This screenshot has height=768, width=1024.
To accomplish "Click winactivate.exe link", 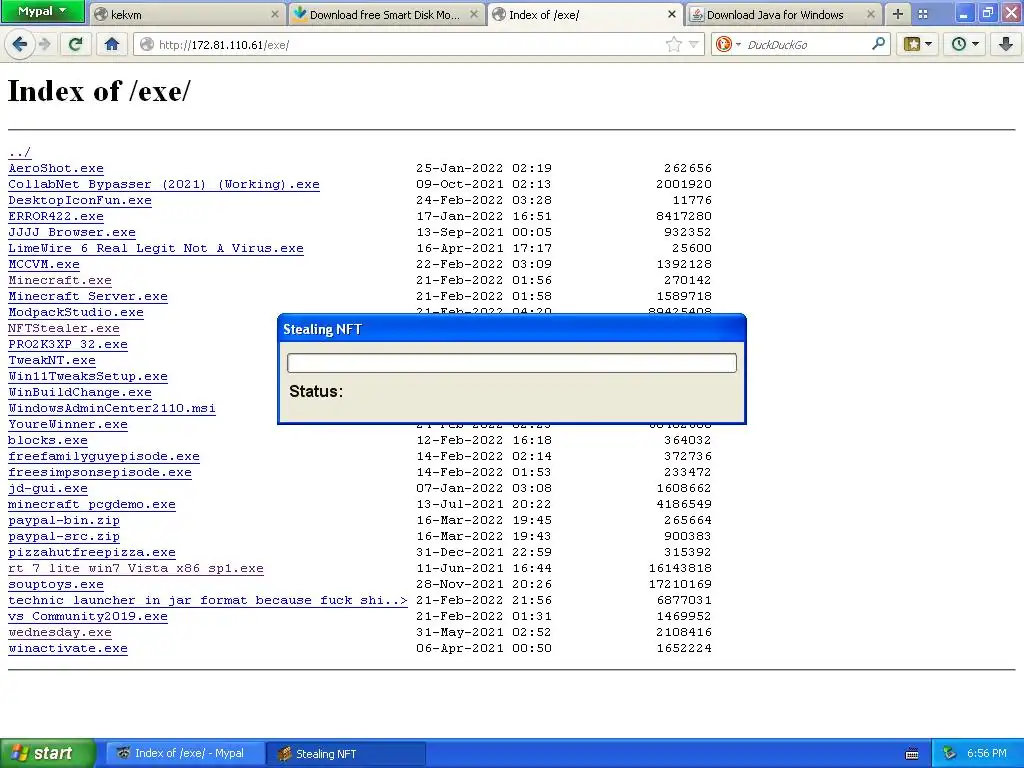I will pos(68,648).
